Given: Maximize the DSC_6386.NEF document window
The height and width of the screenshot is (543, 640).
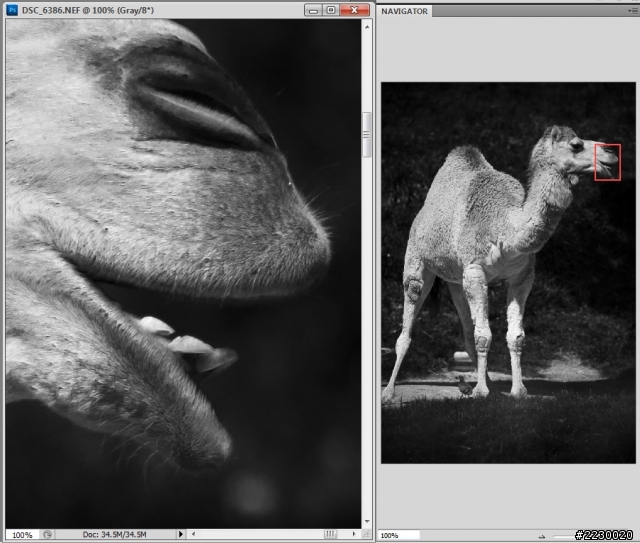Looking at the screenshot, I should coord(331,10).
